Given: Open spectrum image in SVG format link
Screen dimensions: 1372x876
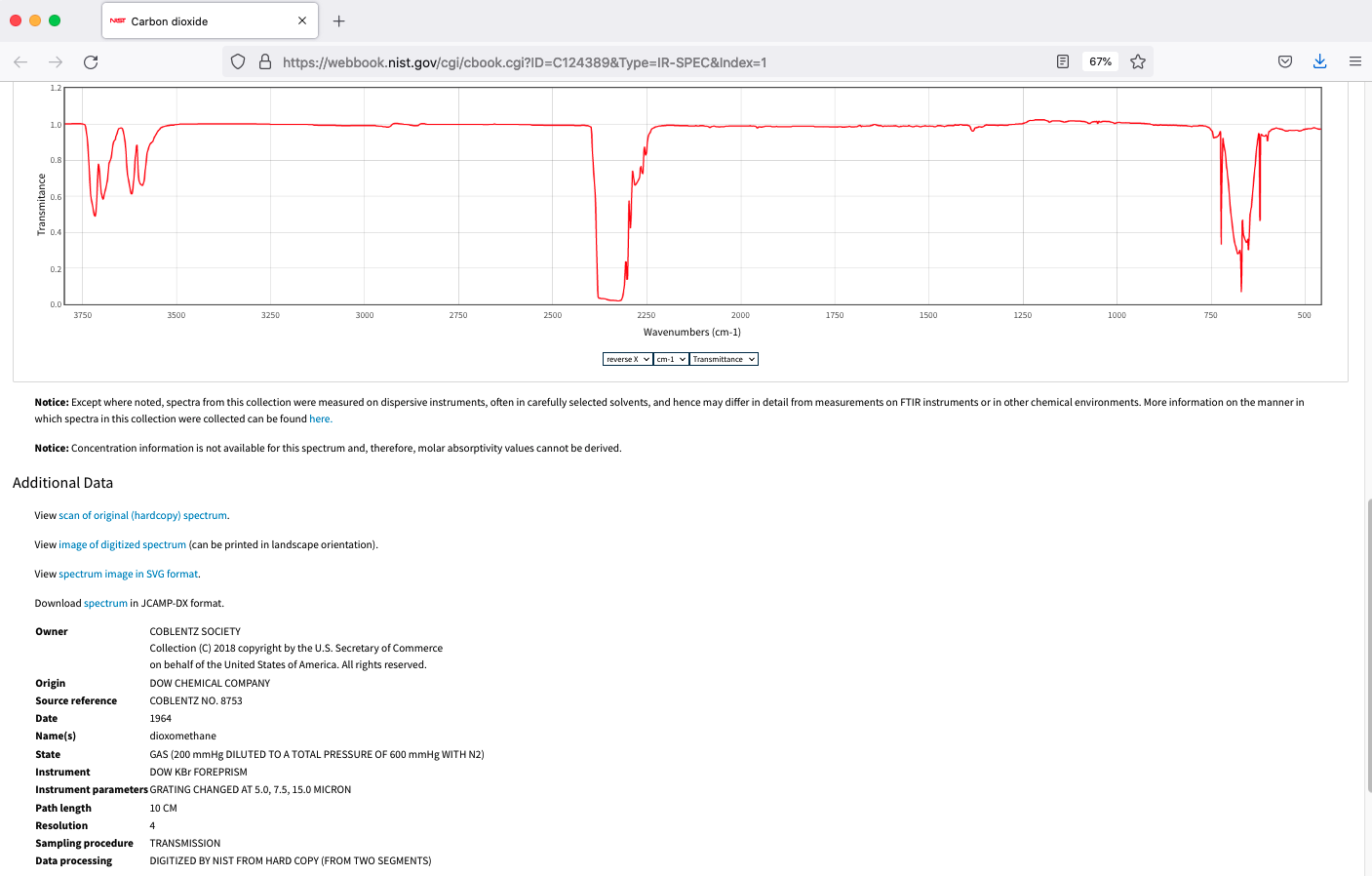Looking at the screenshot, I should click(128, 574).
